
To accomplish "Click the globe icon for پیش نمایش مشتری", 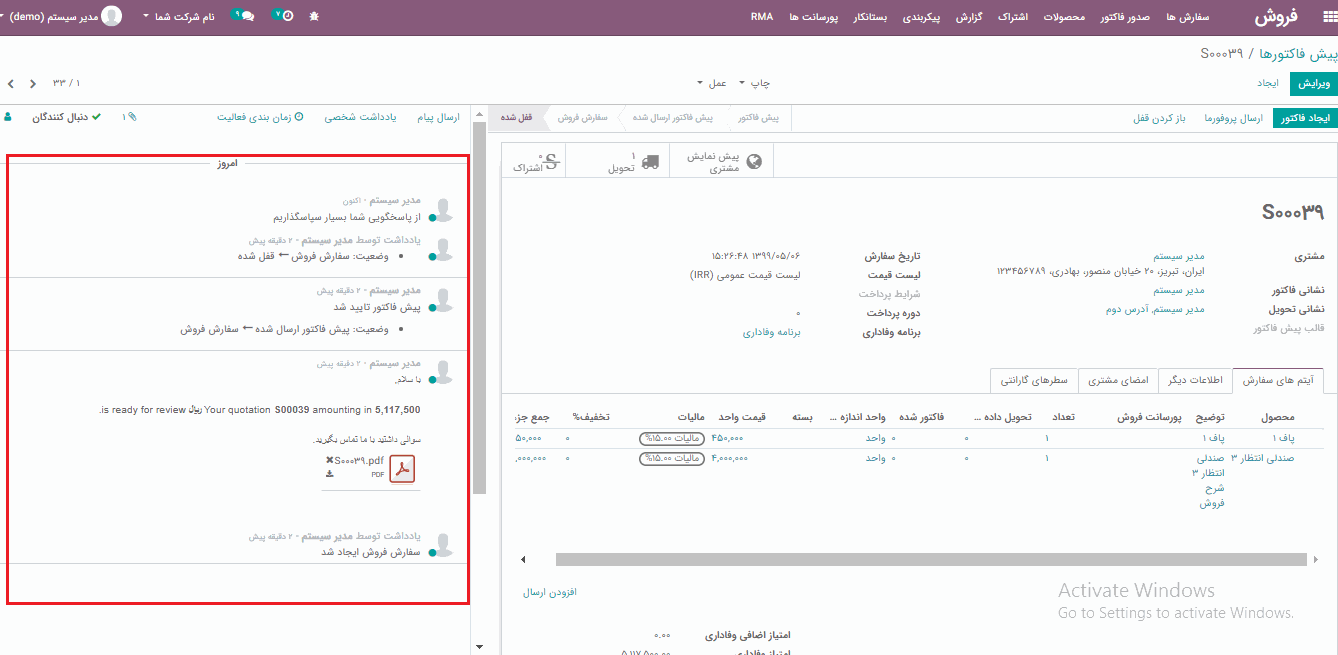I will [x=754, y=162].
